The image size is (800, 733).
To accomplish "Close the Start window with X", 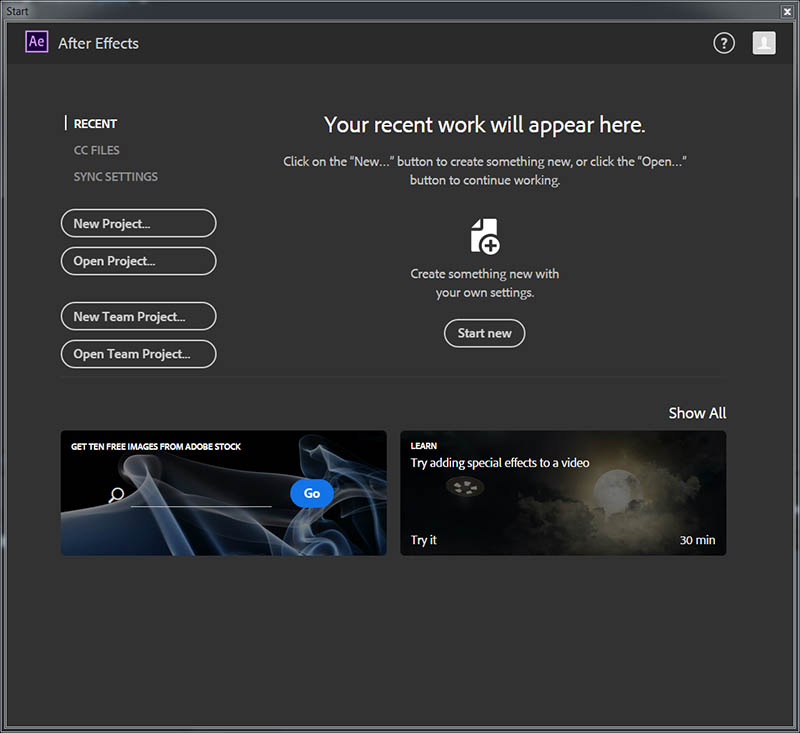I will coord(787,10).
